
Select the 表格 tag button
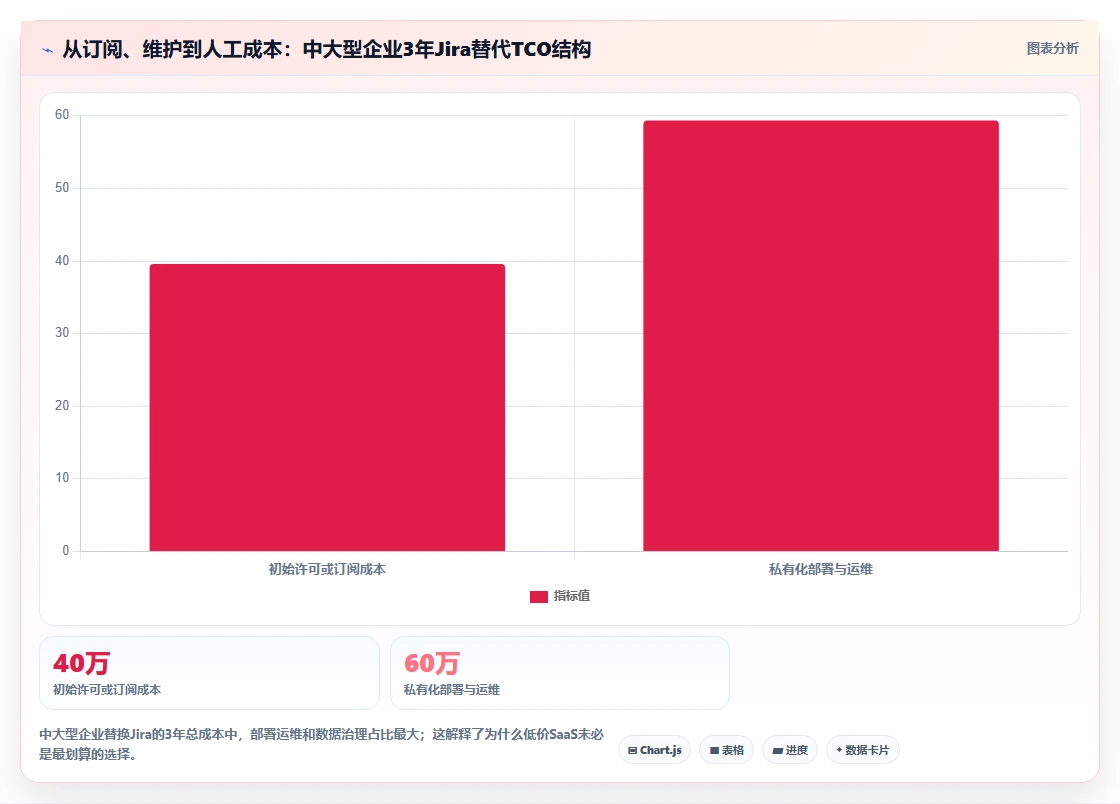coord(726,750)
